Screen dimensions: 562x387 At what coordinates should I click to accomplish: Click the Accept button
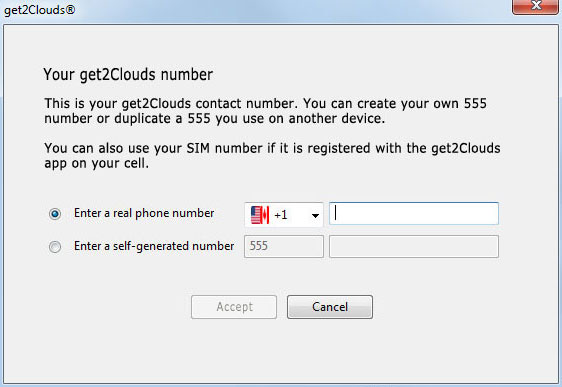[x=234, y=307]
